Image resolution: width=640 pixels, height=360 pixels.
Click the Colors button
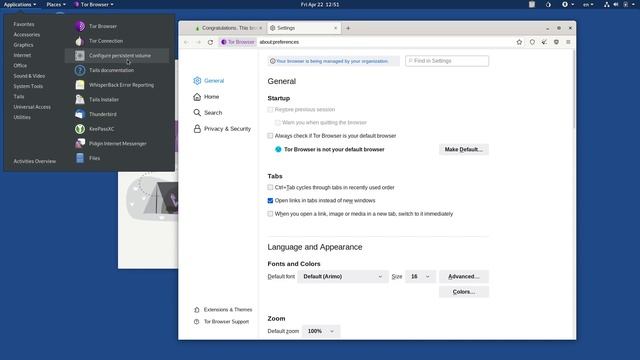[x=464, y=292]
